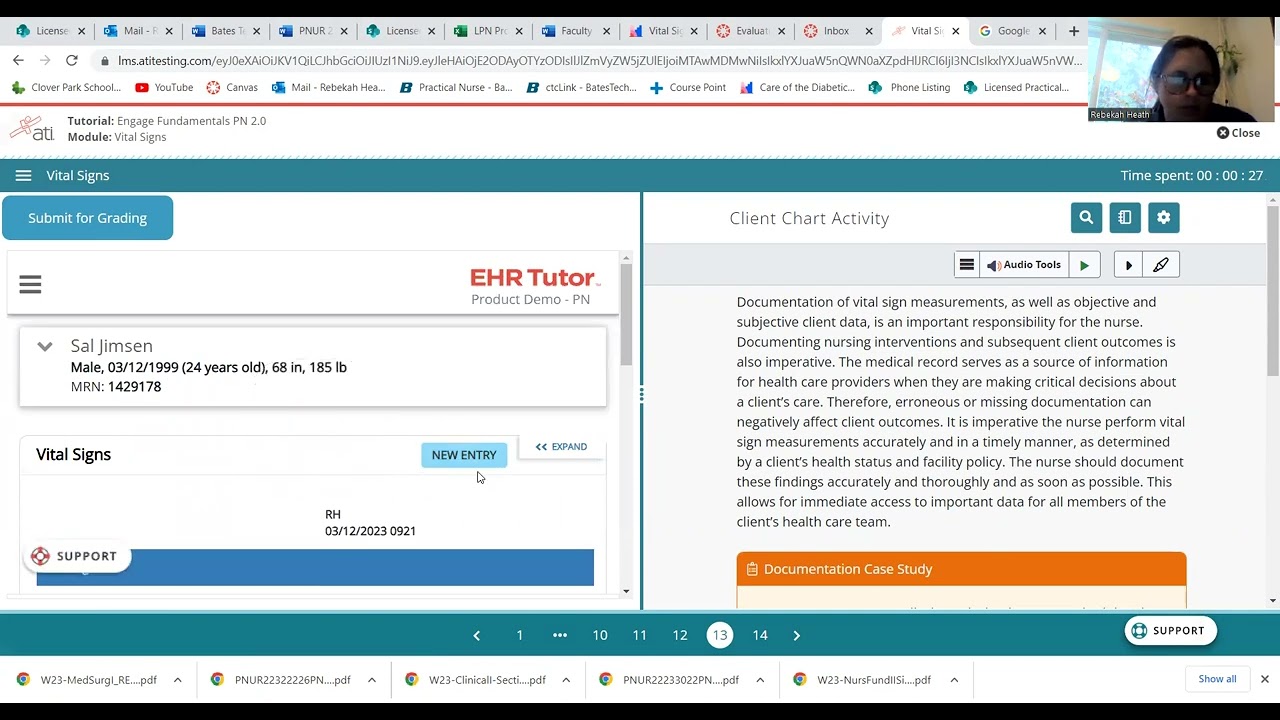Click the ATI logo
Screen dimensions: 1280x720
(x=31, y=129)
